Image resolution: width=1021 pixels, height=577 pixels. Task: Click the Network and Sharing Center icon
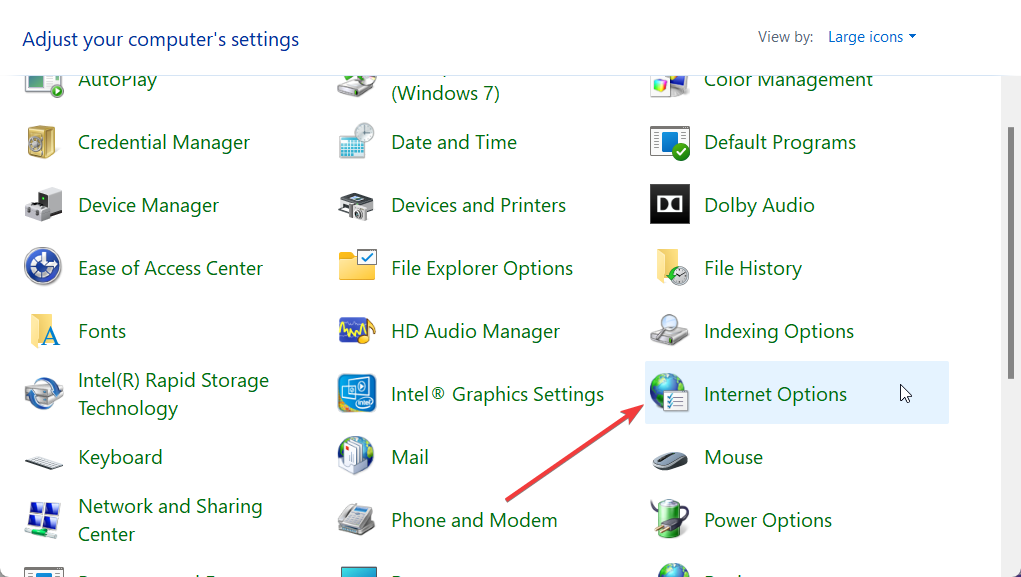point(43,520)
